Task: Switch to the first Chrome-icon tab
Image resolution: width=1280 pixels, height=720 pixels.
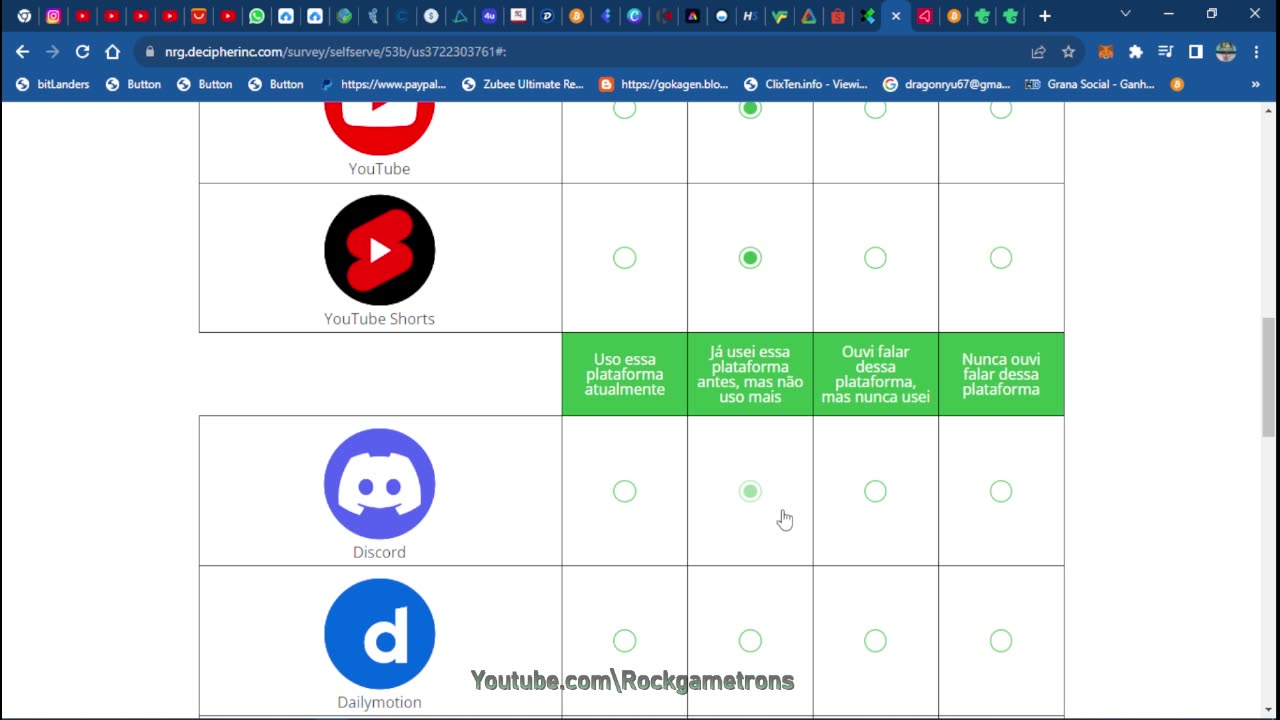Action: tap(24, 16)
